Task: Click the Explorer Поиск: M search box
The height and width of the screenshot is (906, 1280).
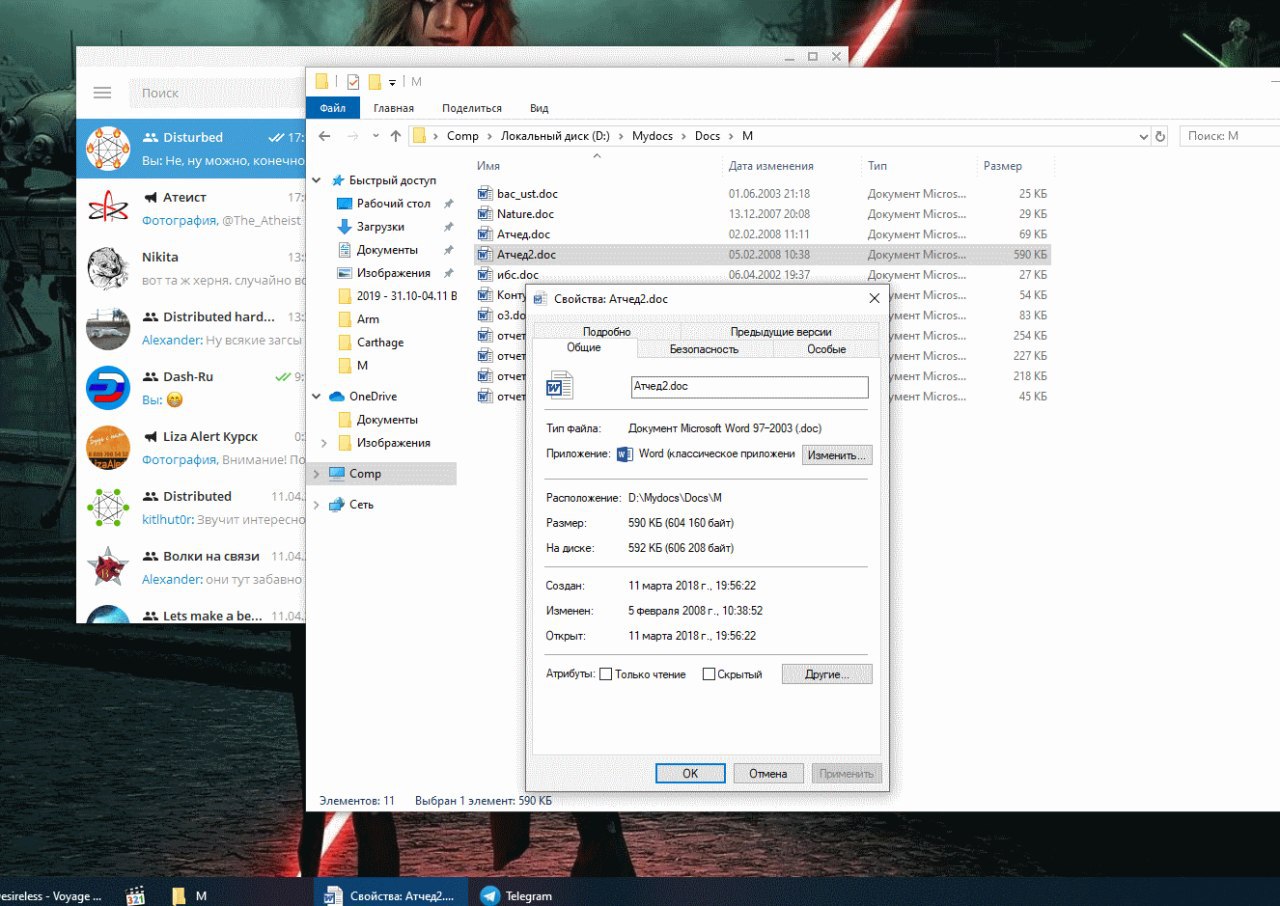Action: (x=1229, y=136)
